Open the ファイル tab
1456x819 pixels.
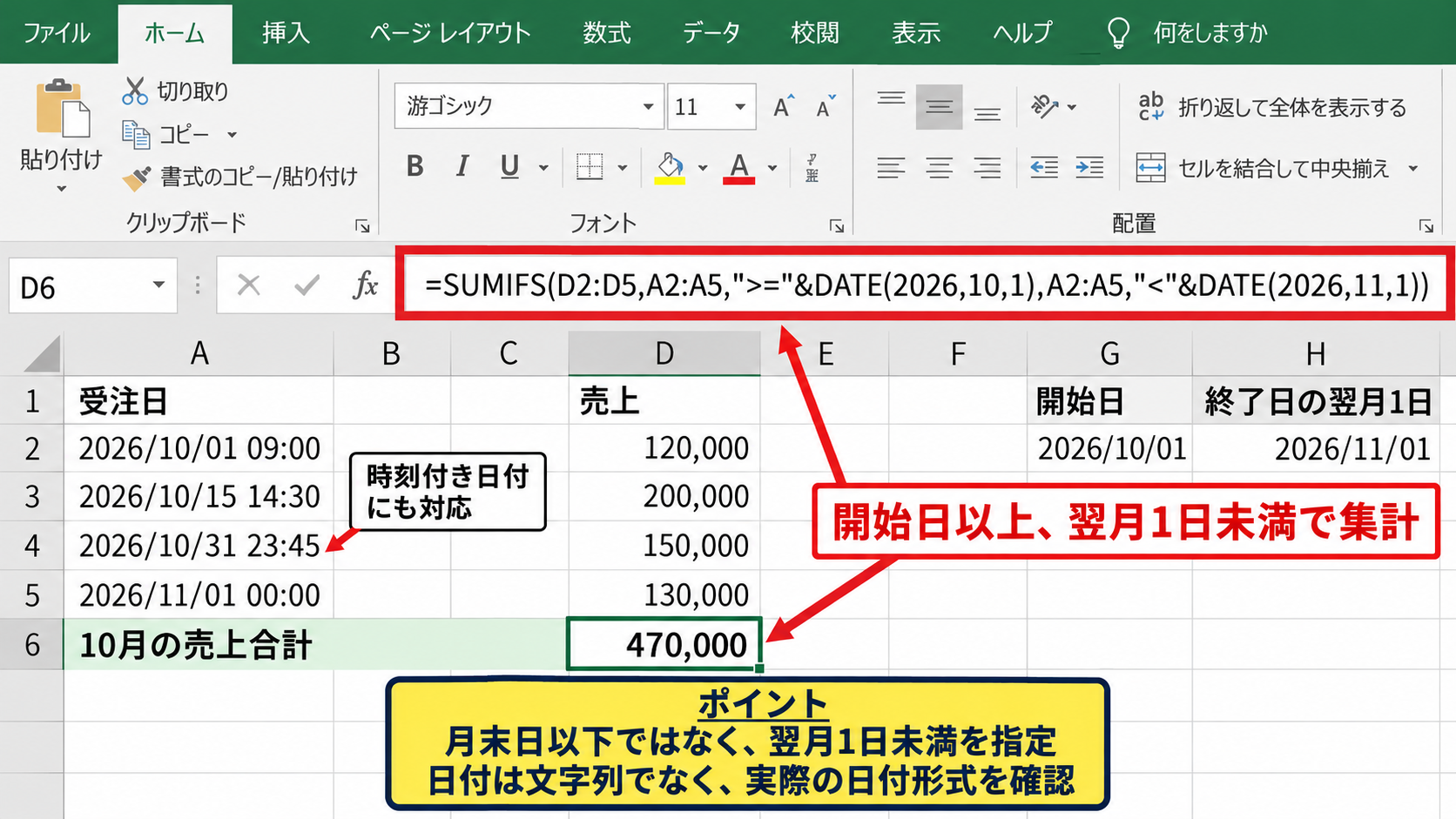[x=57, y=33]
